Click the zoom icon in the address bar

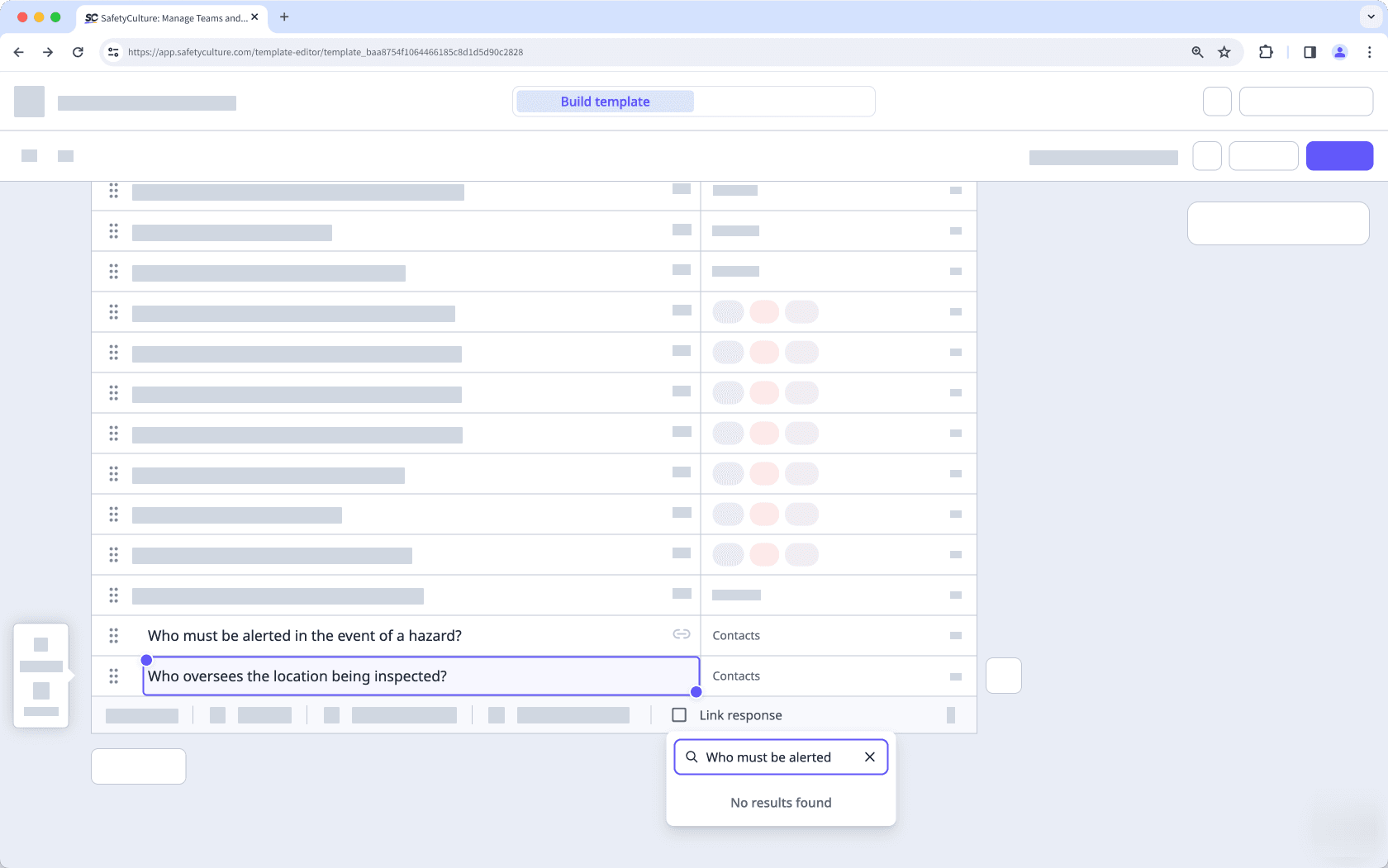pos(1196,52)
